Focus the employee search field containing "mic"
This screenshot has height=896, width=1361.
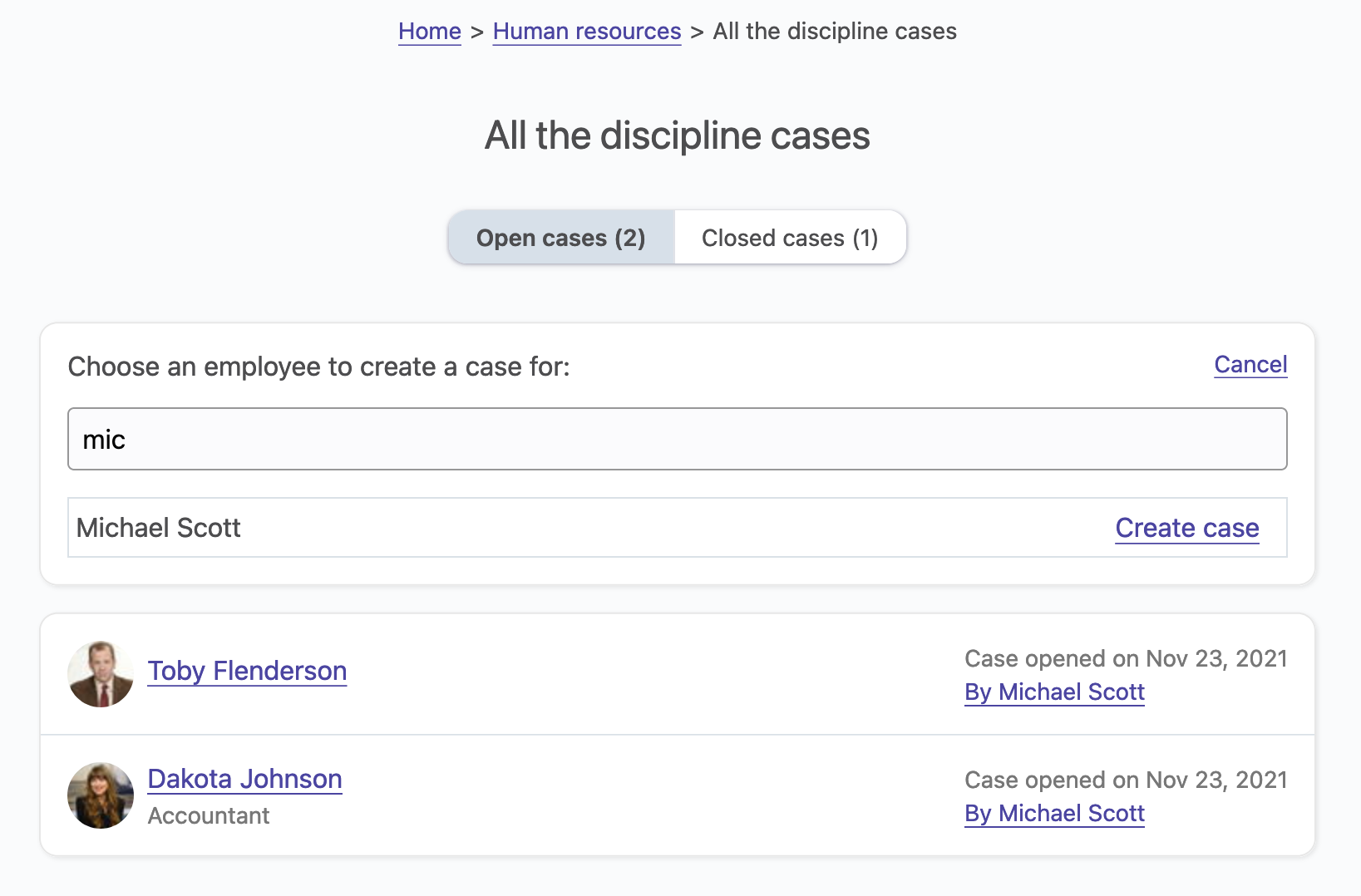677,439
